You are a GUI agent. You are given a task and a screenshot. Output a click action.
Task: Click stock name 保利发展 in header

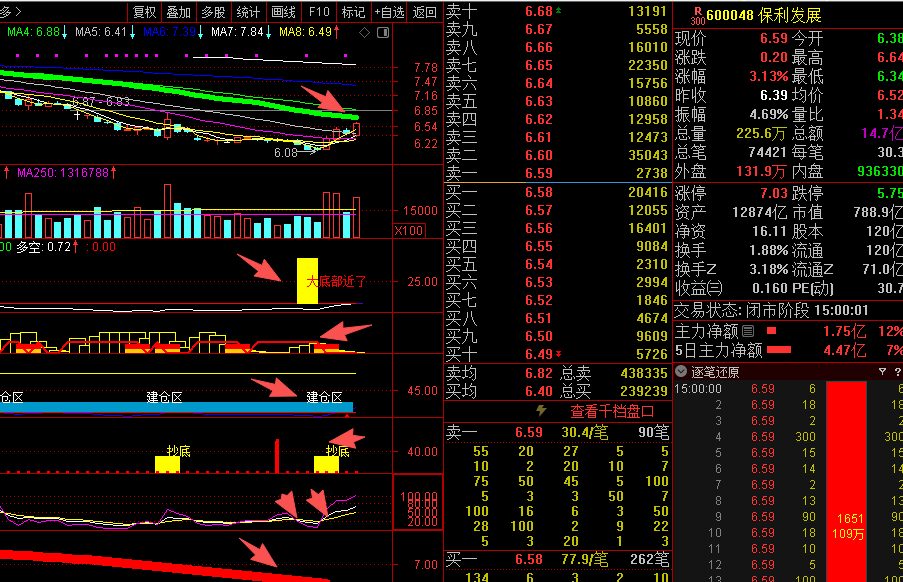click(x=785, y=15)
